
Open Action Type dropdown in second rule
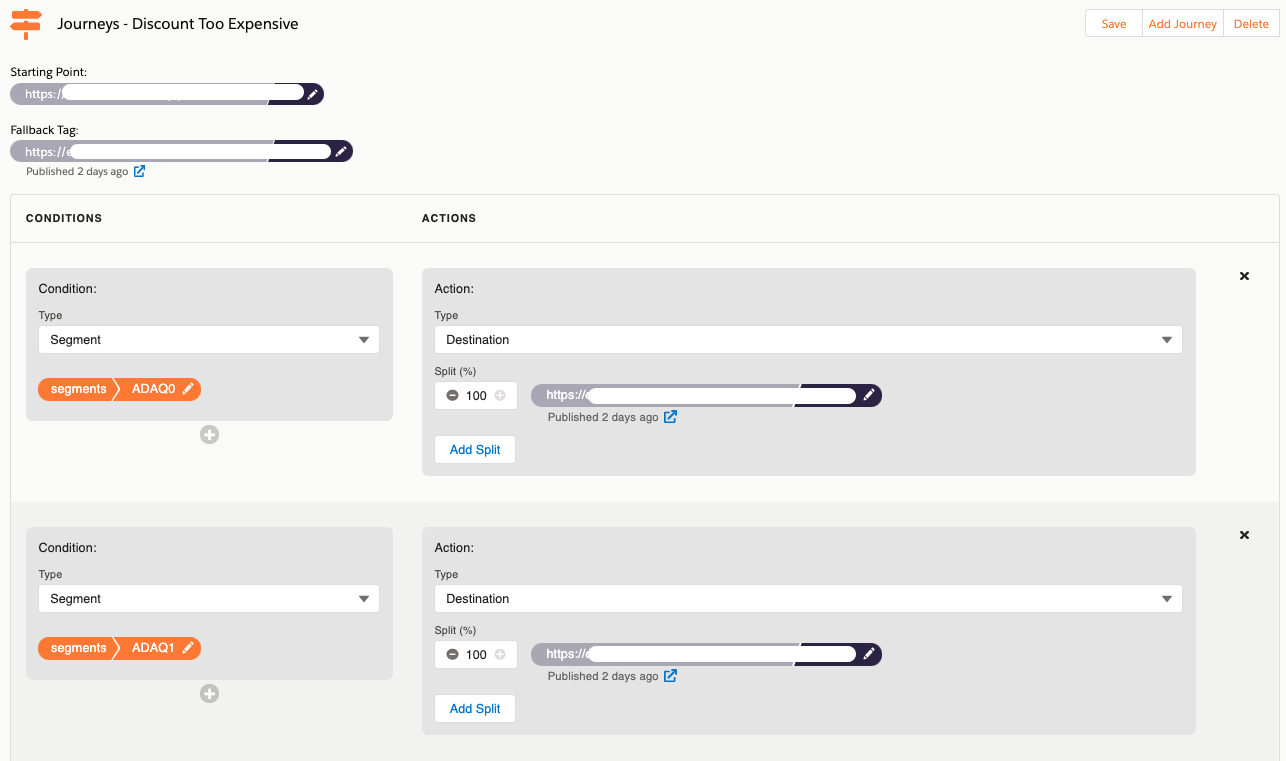[x=808, y=599]
